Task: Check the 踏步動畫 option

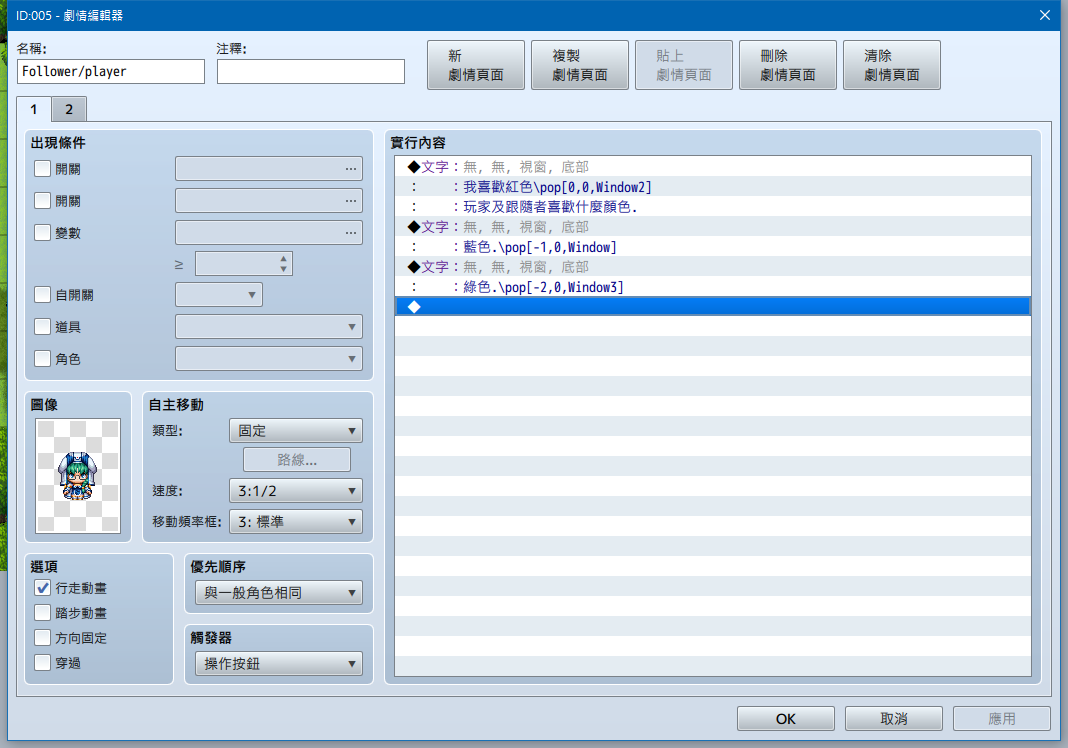Action: pyautogui.click(x=42, y=612)
